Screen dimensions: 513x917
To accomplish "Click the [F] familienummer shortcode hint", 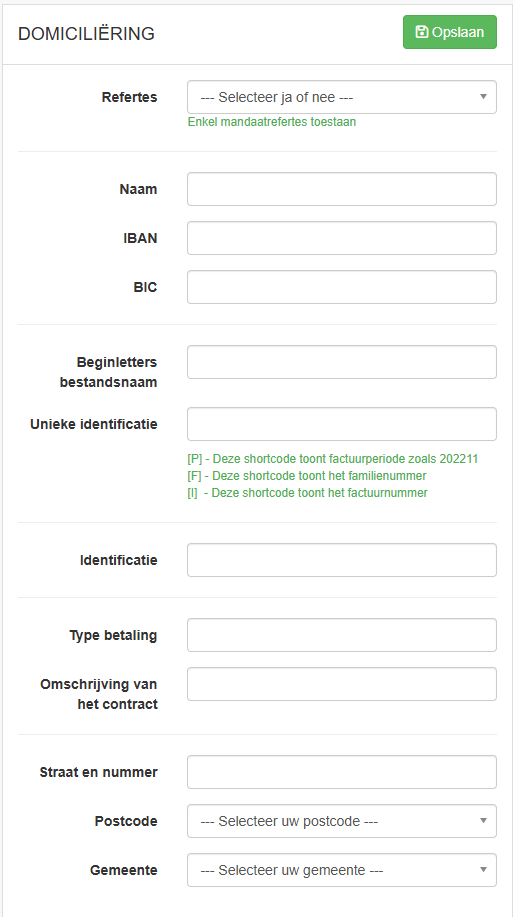I will pyautogui.click(x=307, y=476).
